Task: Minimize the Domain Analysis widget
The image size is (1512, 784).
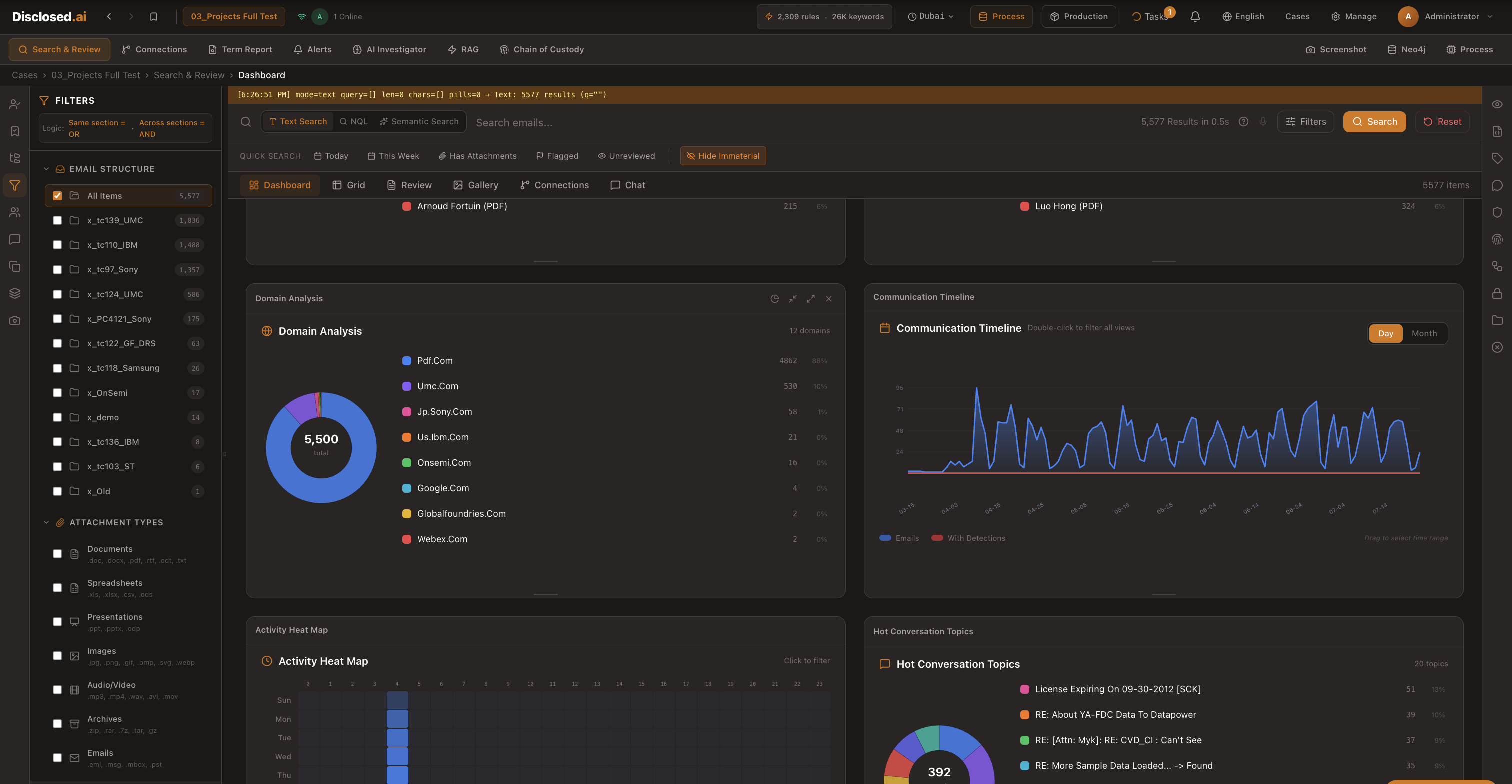Action: point(793,299)
